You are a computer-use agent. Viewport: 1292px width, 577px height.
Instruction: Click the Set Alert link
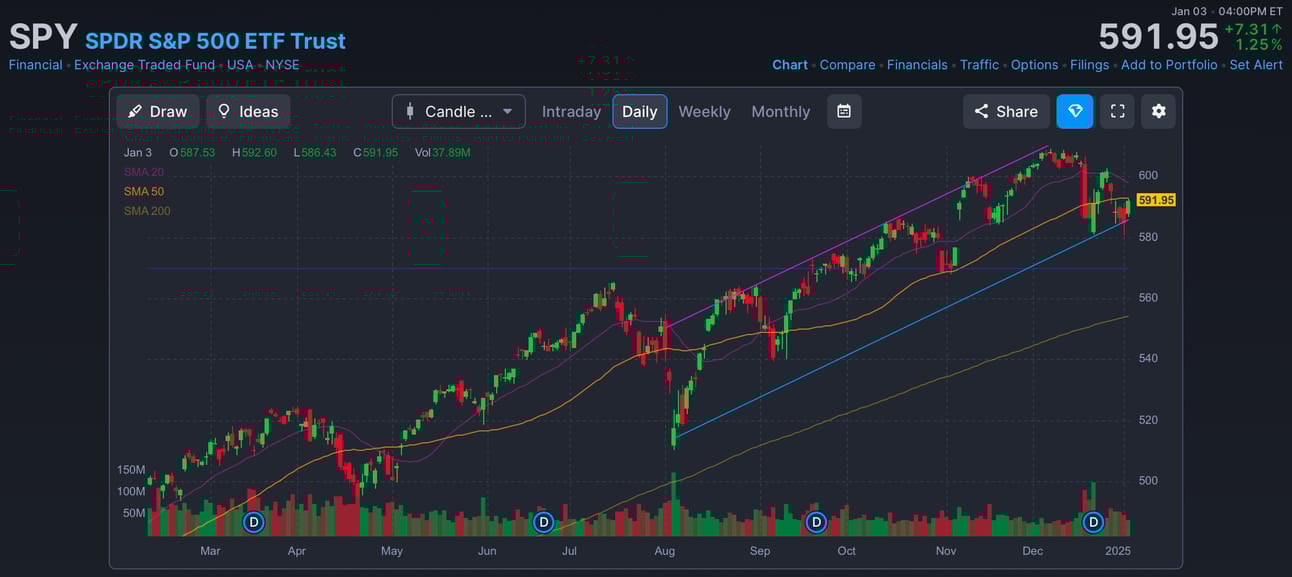1256,64
